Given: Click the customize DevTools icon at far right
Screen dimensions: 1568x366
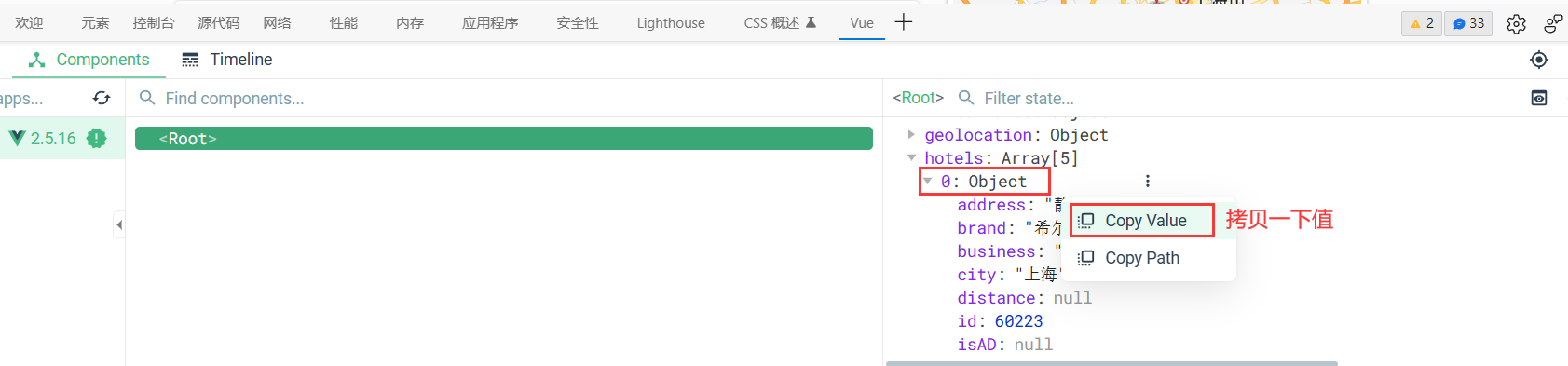Looking at the screenshot, I should point(1553,23).
